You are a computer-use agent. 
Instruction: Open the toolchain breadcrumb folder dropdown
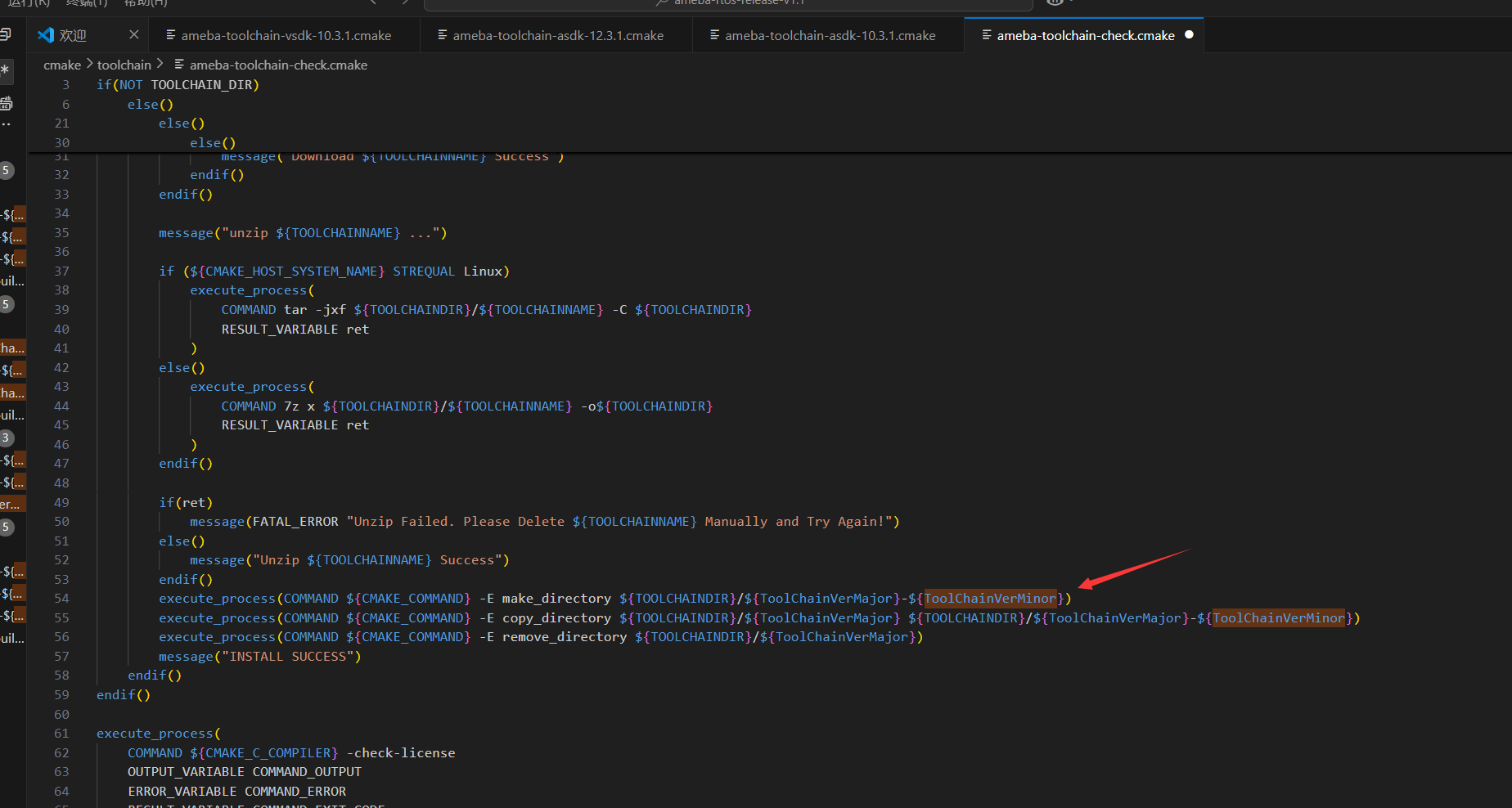click(x=124, y=65)
